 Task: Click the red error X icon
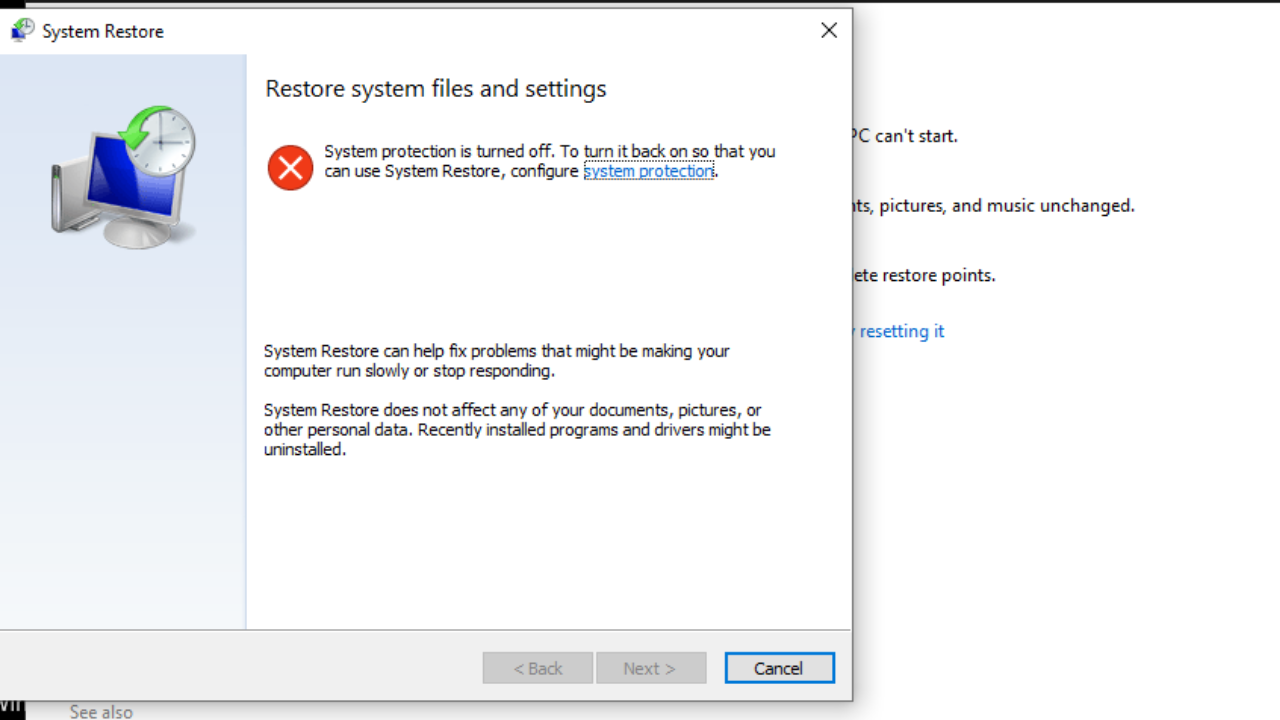click(x=290, y=166)
